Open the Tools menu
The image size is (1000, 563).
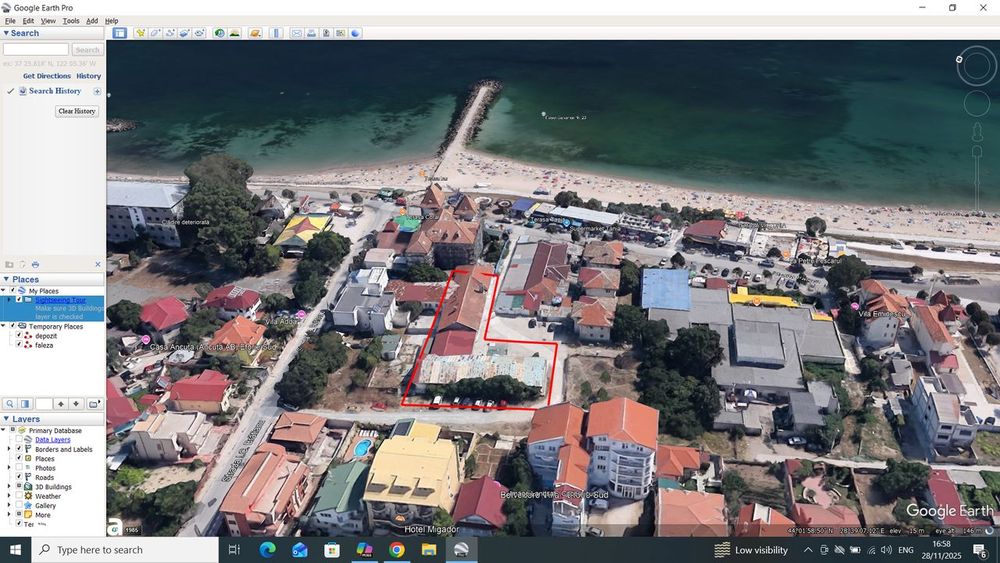[71, 21]
